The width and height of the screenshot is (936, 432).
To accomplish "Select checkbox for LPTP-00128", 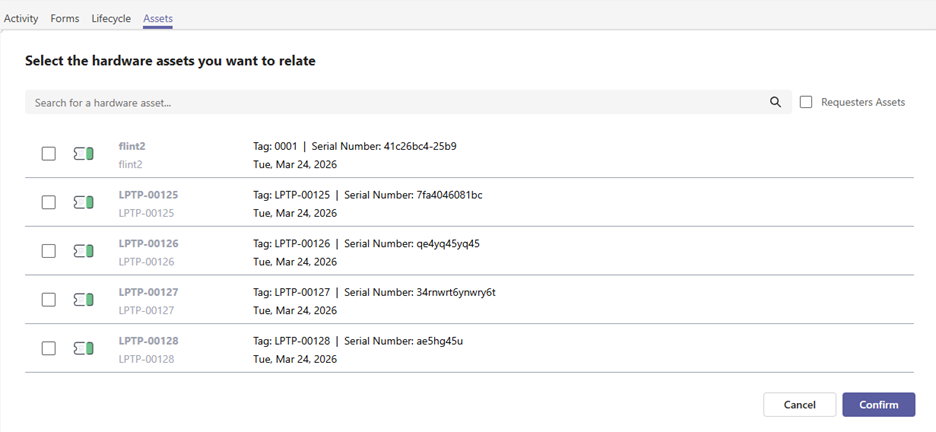I will pos(48,348).
